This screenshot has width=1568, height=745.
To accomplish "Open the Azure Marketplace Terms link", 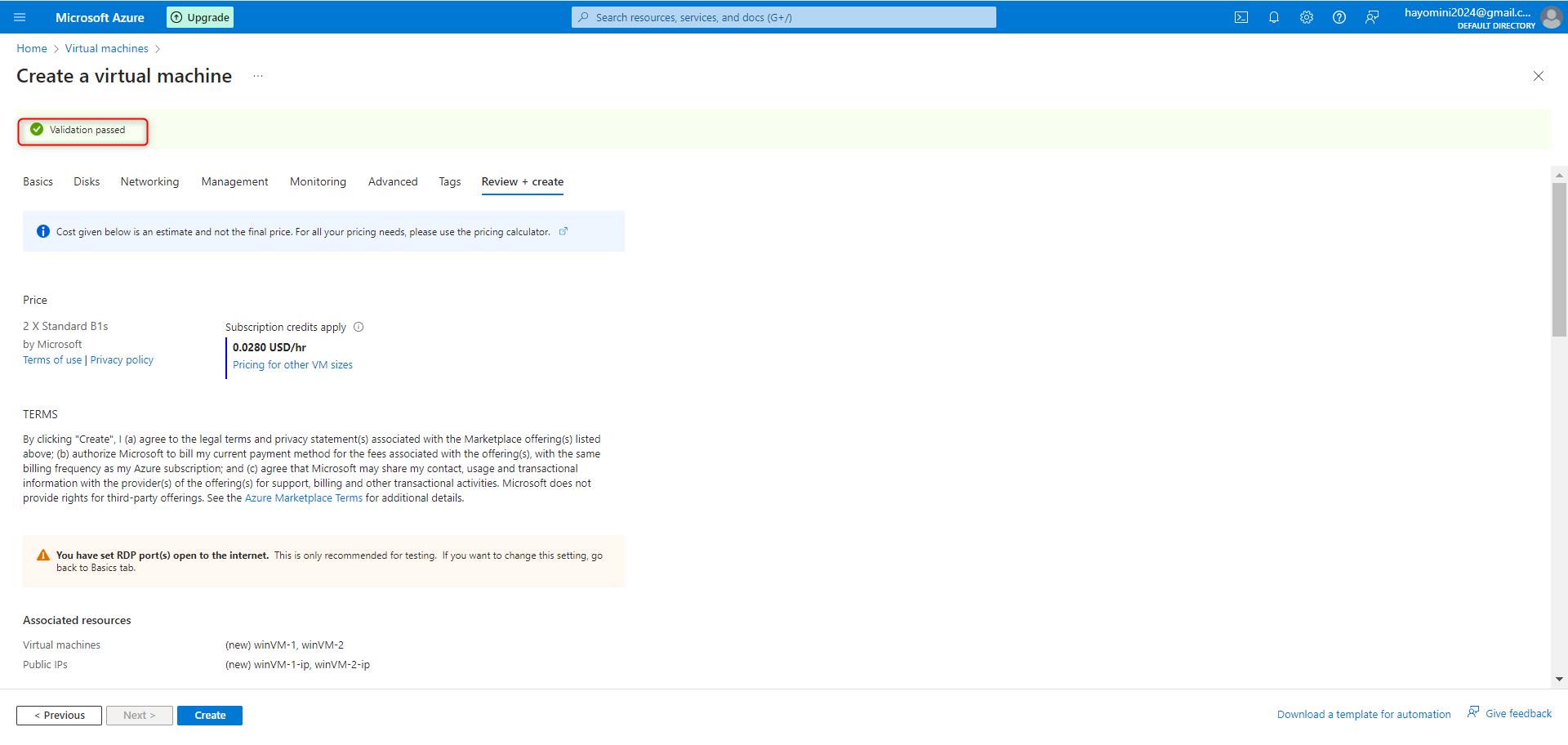I will [x=304, y=498].
